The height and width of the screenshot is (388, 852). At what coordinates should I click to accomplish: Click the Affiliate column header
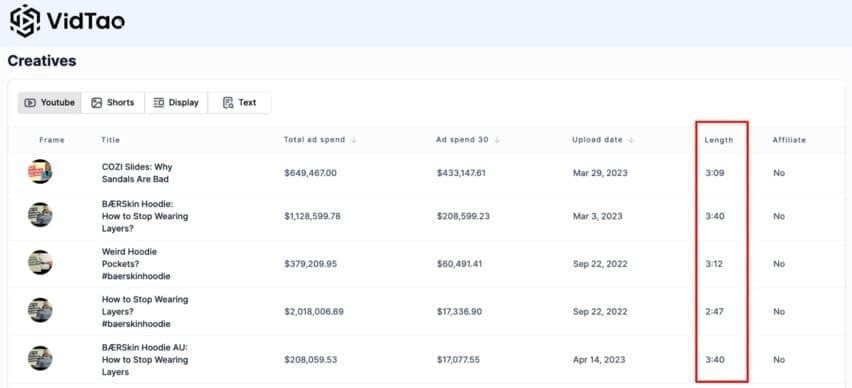pyautogui.click(x=789, y=140)
